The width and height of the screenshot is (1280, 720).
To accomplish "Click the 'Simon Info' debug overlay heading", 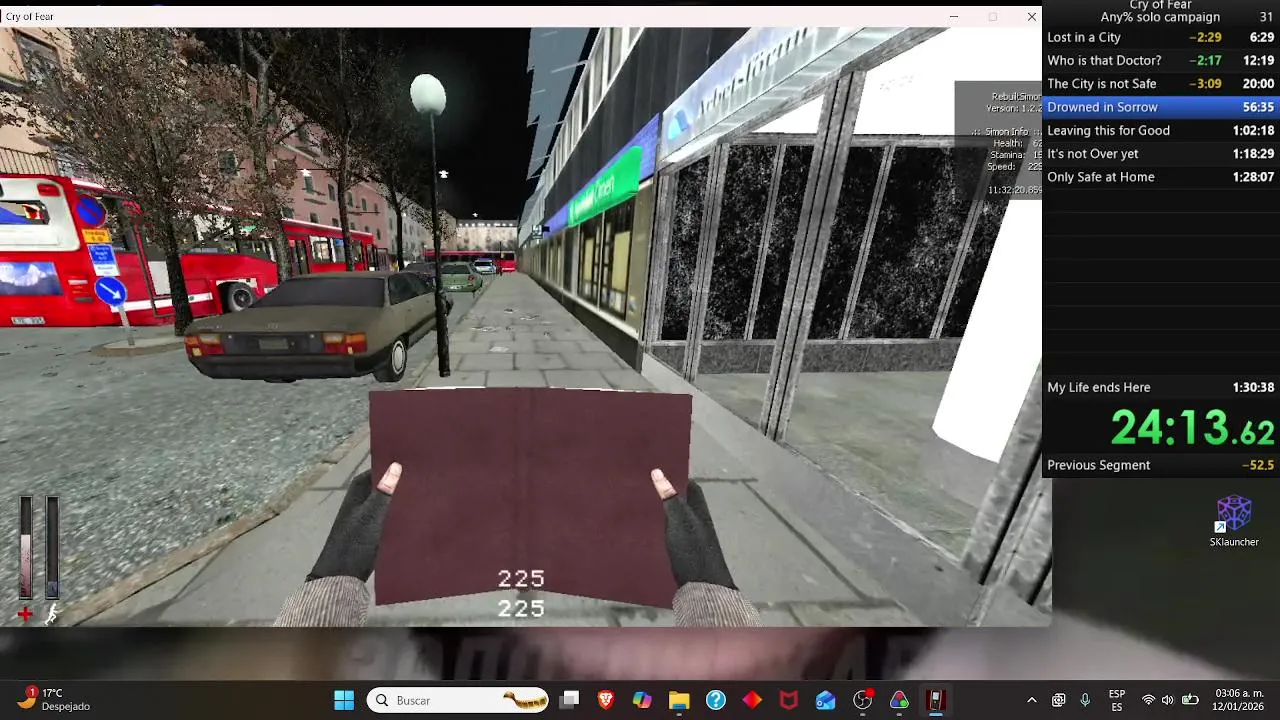I will (1007, 132).
